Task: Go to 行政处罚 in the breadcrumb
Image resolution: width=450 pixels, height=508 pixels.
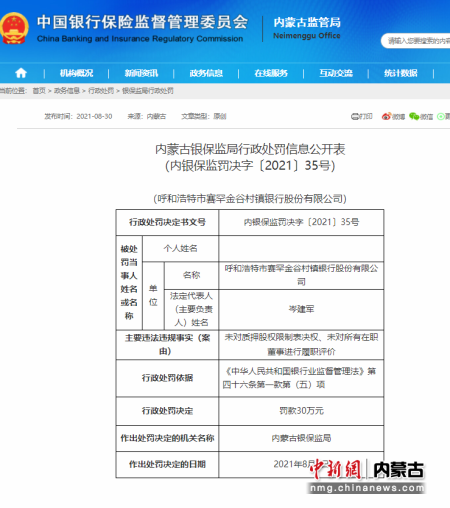Action: click(x=101, y=91)
